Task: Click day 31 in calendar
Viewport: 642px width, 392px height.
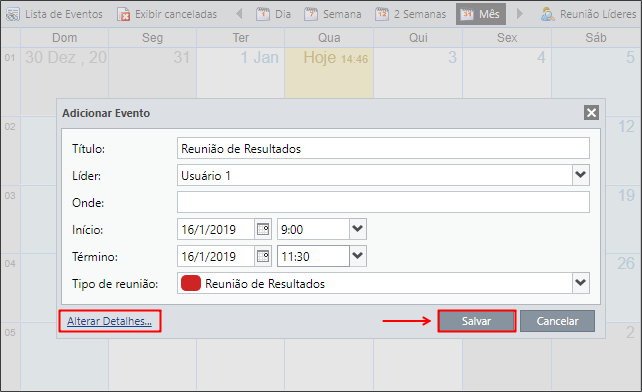Action: point(152,73)
